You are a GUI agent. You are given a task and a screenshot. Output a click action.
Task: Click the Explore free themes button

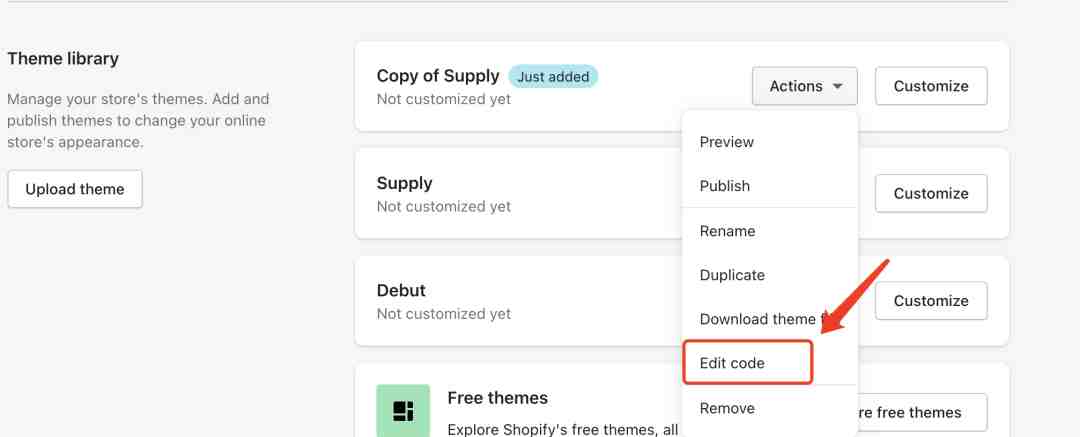922,412
